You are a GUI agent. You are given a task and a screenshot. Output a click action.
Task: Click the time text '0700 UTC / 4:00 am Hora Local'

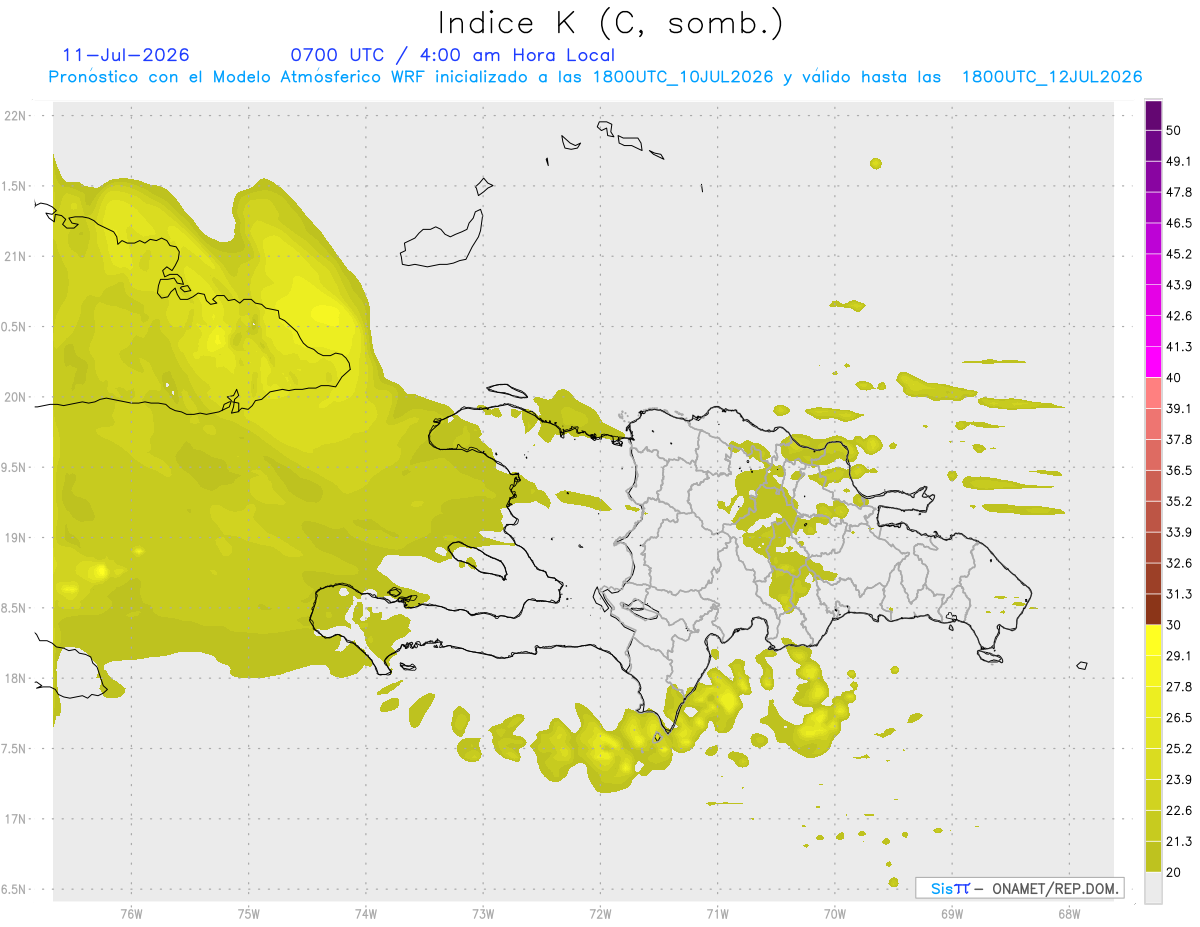[453, 55]
